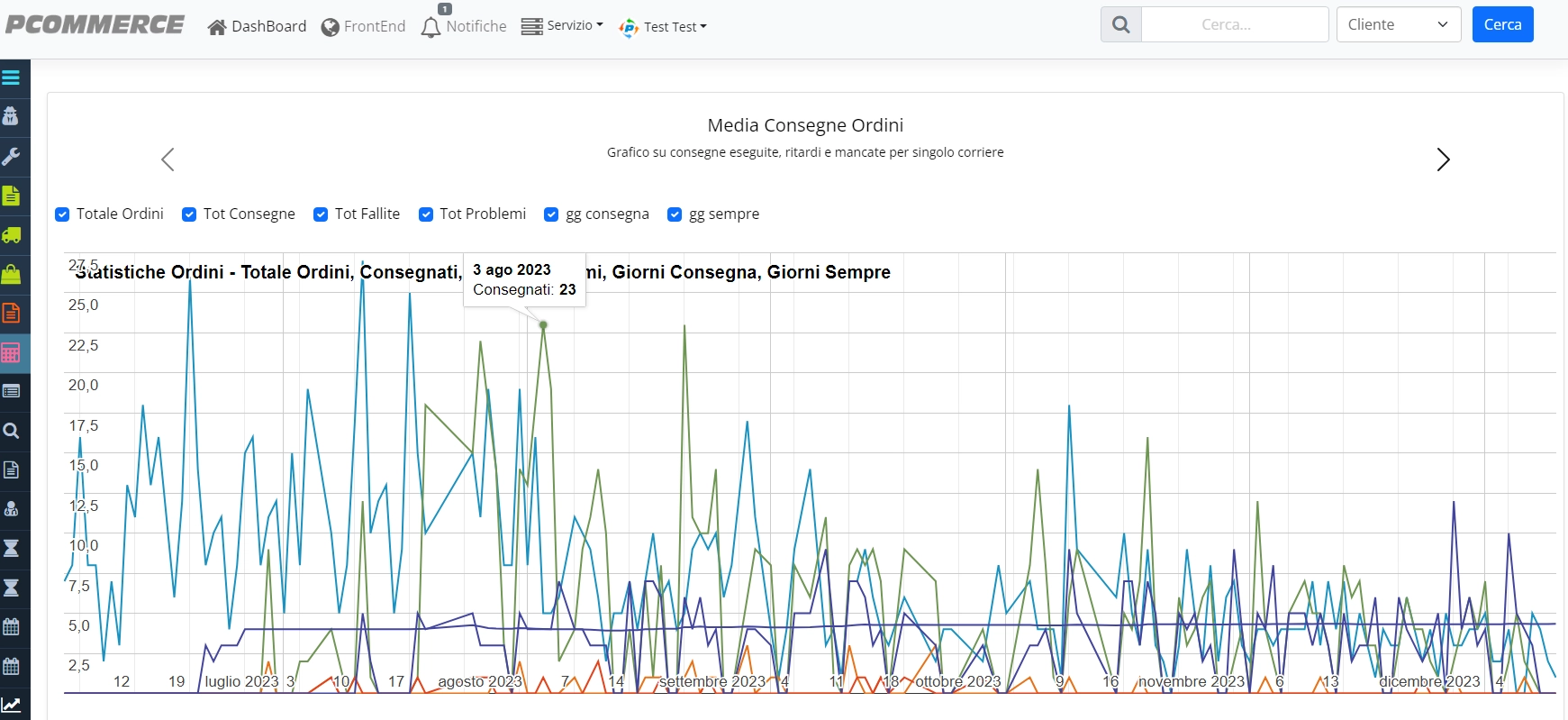Go to DashBoard in navbar
The height and width of the screenshot is (720, 1568).
(257, 27)
